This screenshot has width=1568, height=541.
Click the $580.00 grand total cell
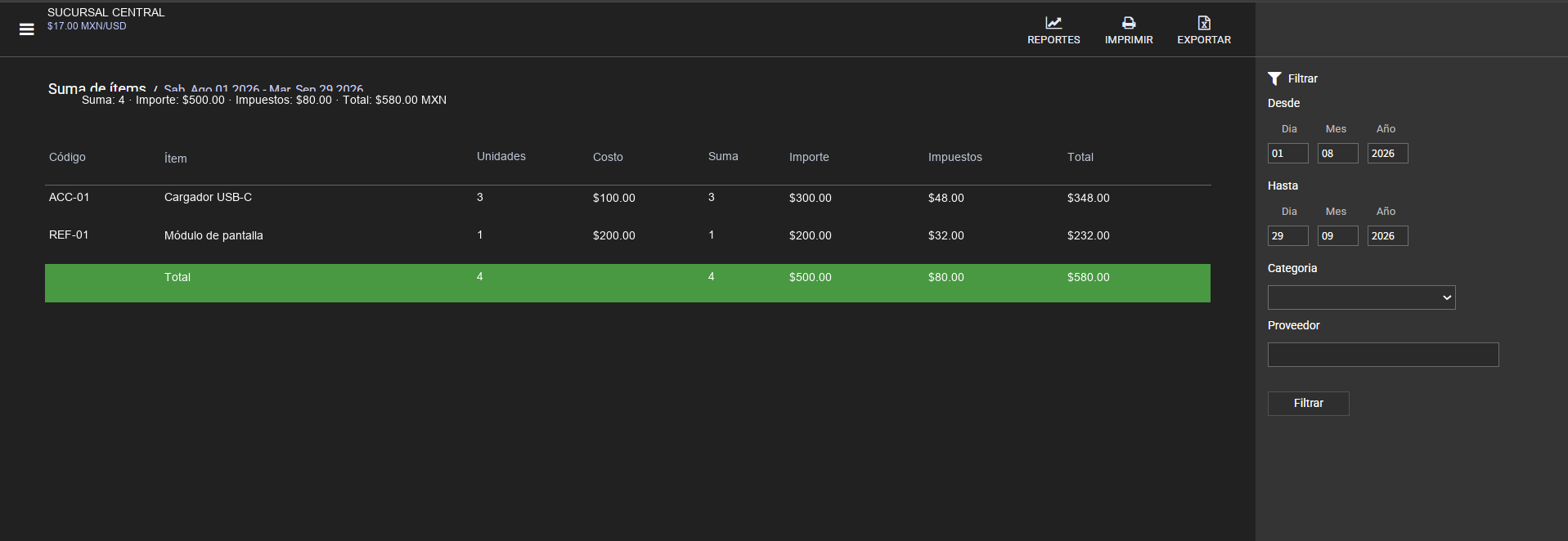1089,277
